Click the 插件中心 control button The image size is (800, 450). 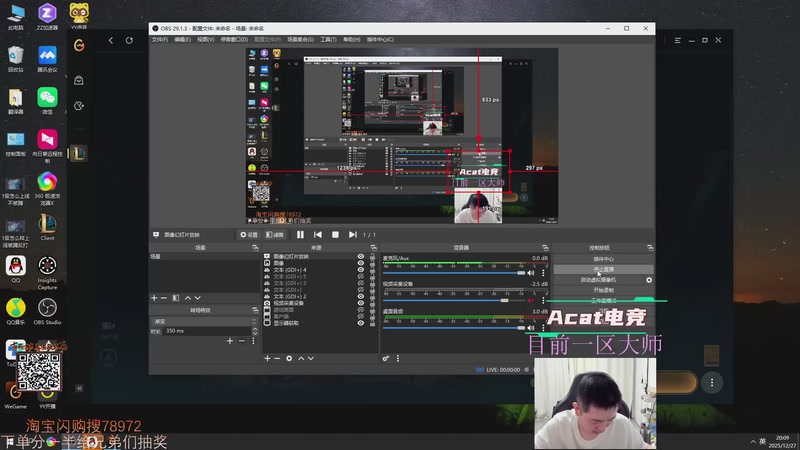click(604, 259)
